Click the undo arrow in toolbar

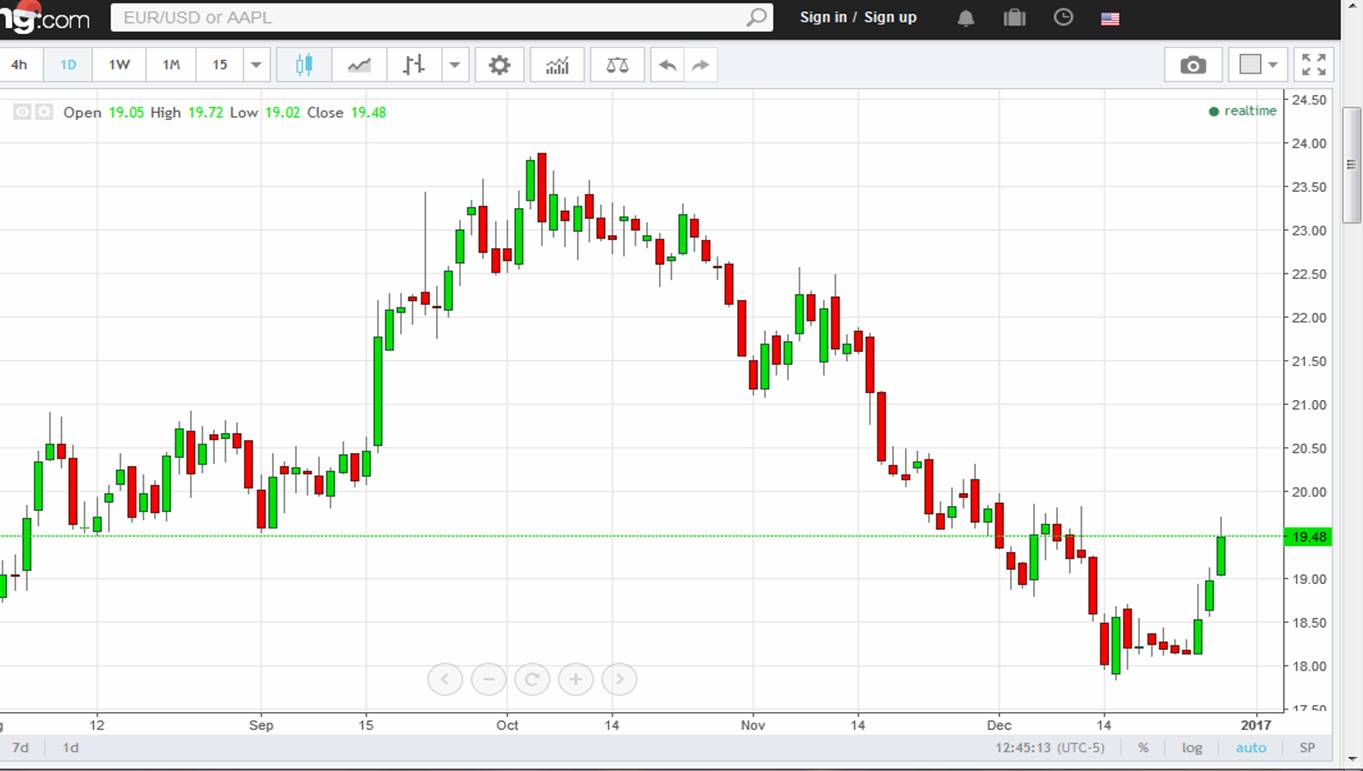[667, 65]
